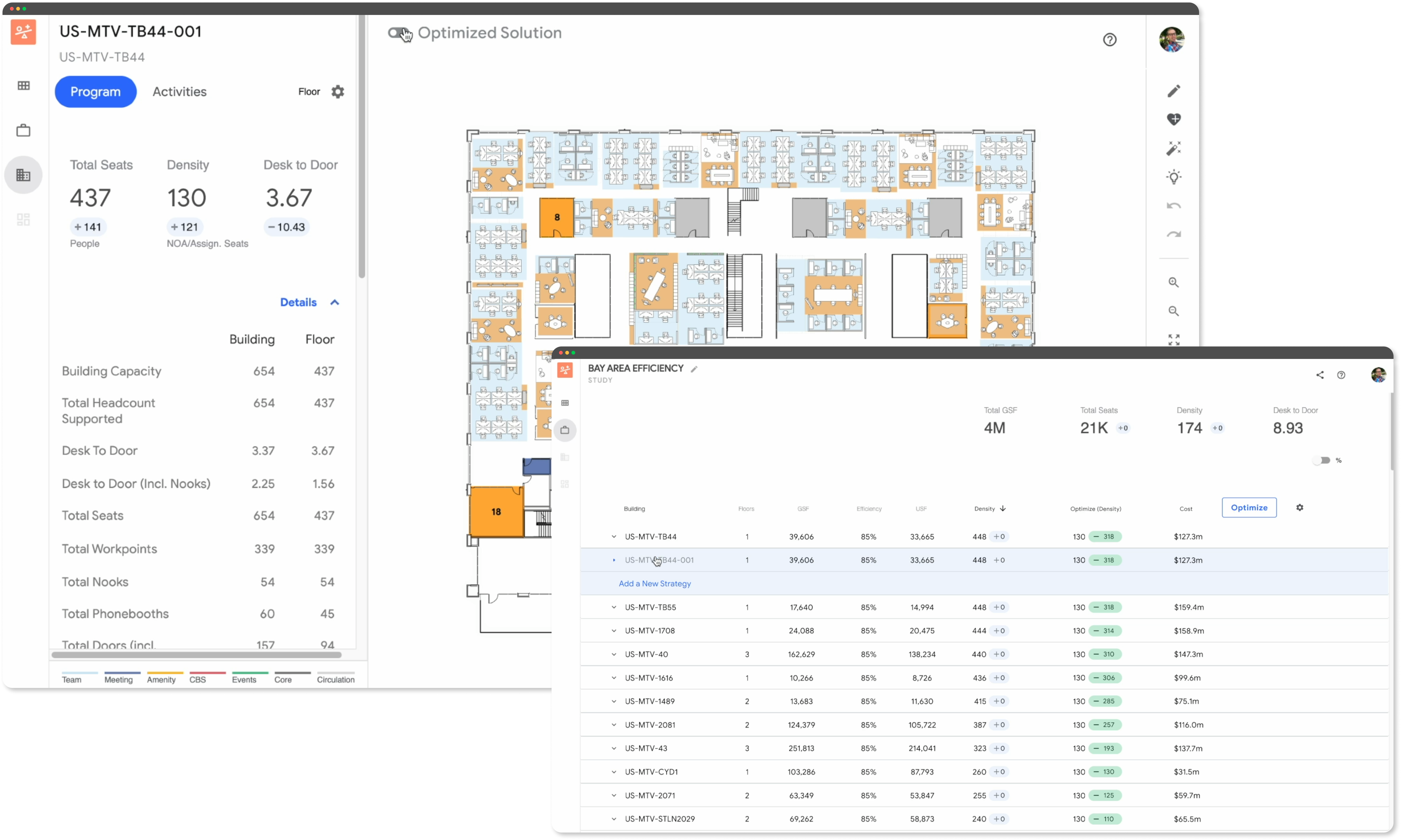
Task: Click the Details link
Action: pyautogui.click(x=298, y=302)
